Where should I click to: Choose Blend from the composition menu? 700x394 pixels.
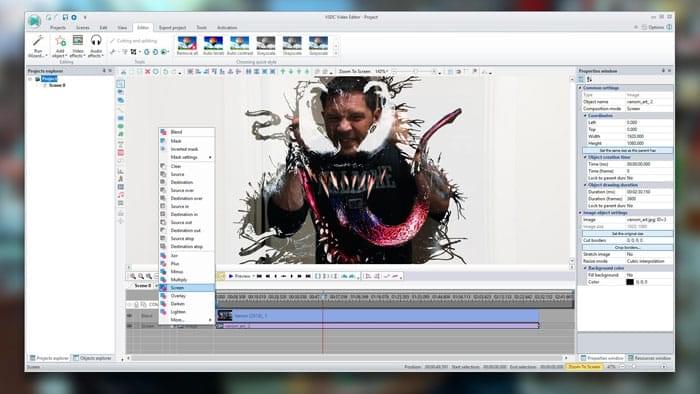187,132
